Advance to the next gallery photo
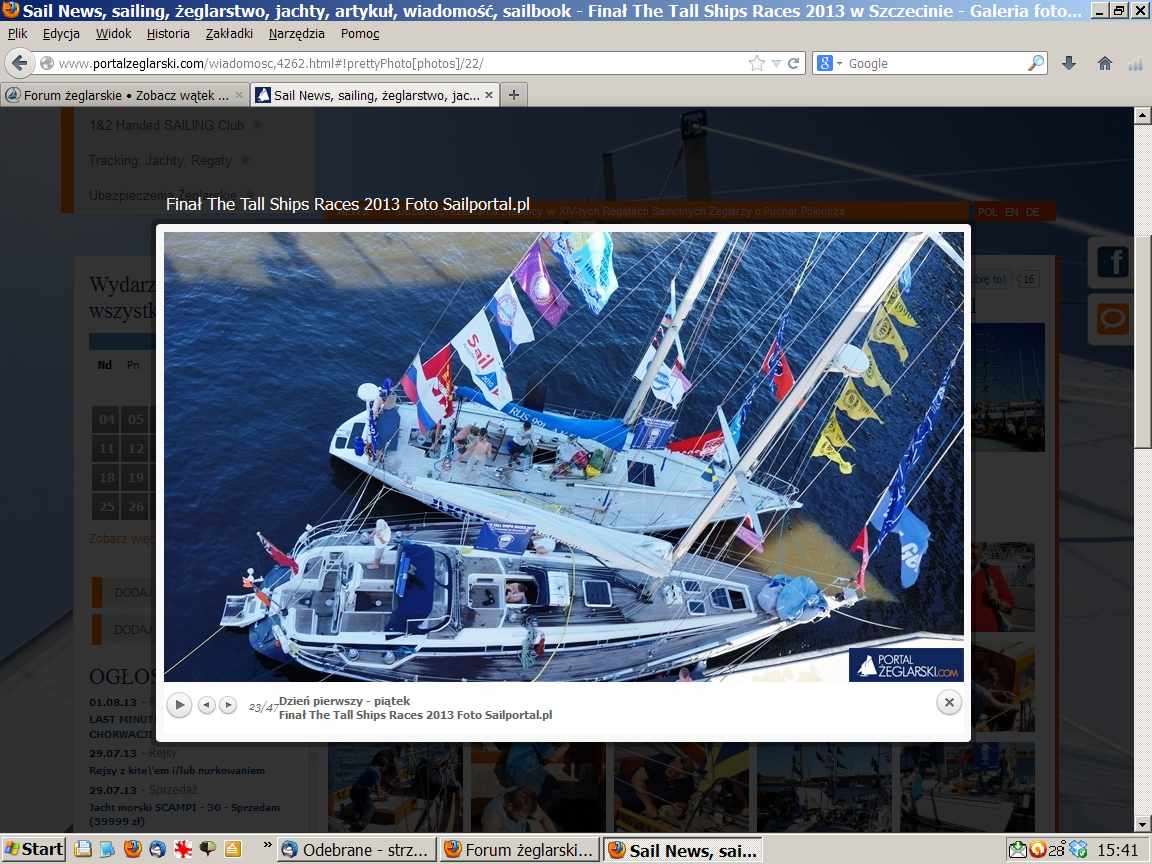 (228, 705)
